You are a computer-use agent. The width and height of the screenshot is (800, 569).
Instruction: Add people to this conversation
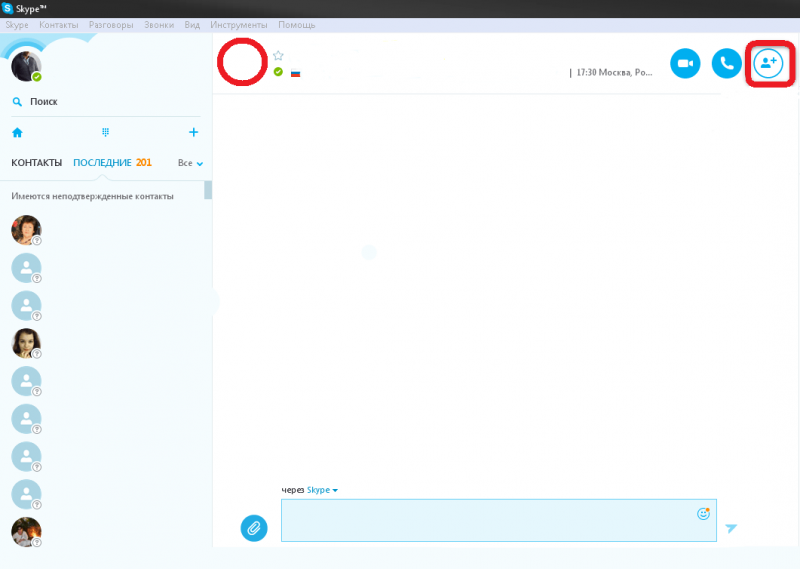click(768, 64)
